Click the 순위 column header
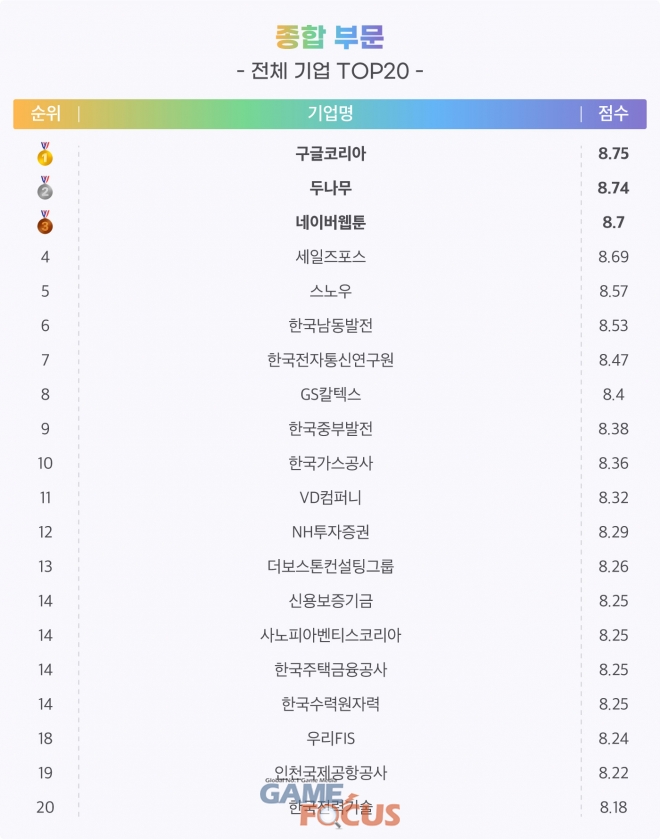This screenshot has height=839, width=660. pyautogui.click(x=46, y=114)
